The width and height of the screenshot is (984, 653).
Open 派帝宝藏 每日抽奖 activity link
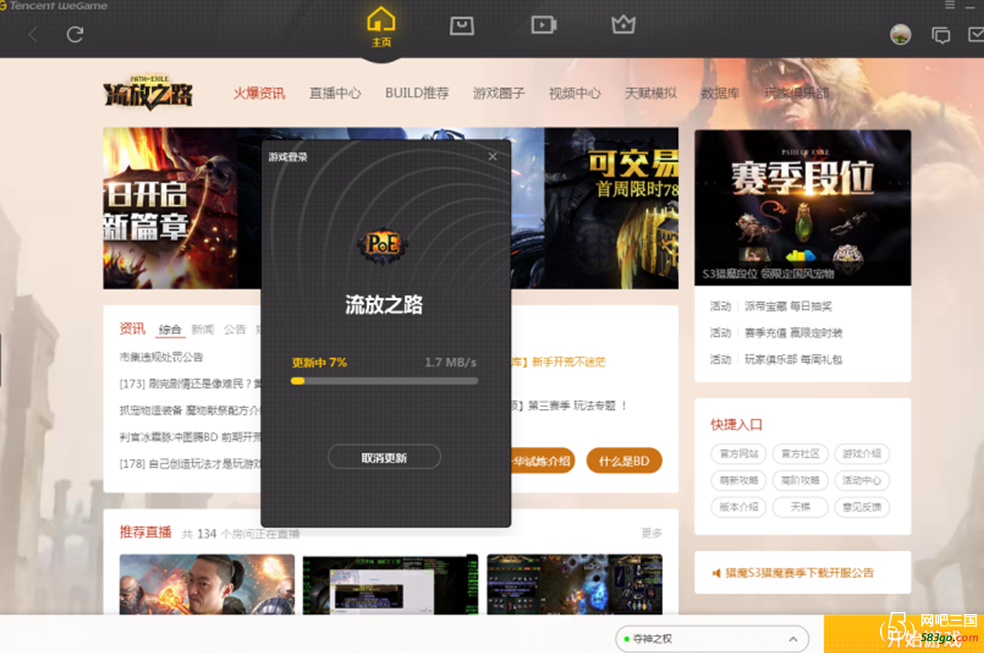[x=788, y=306]
